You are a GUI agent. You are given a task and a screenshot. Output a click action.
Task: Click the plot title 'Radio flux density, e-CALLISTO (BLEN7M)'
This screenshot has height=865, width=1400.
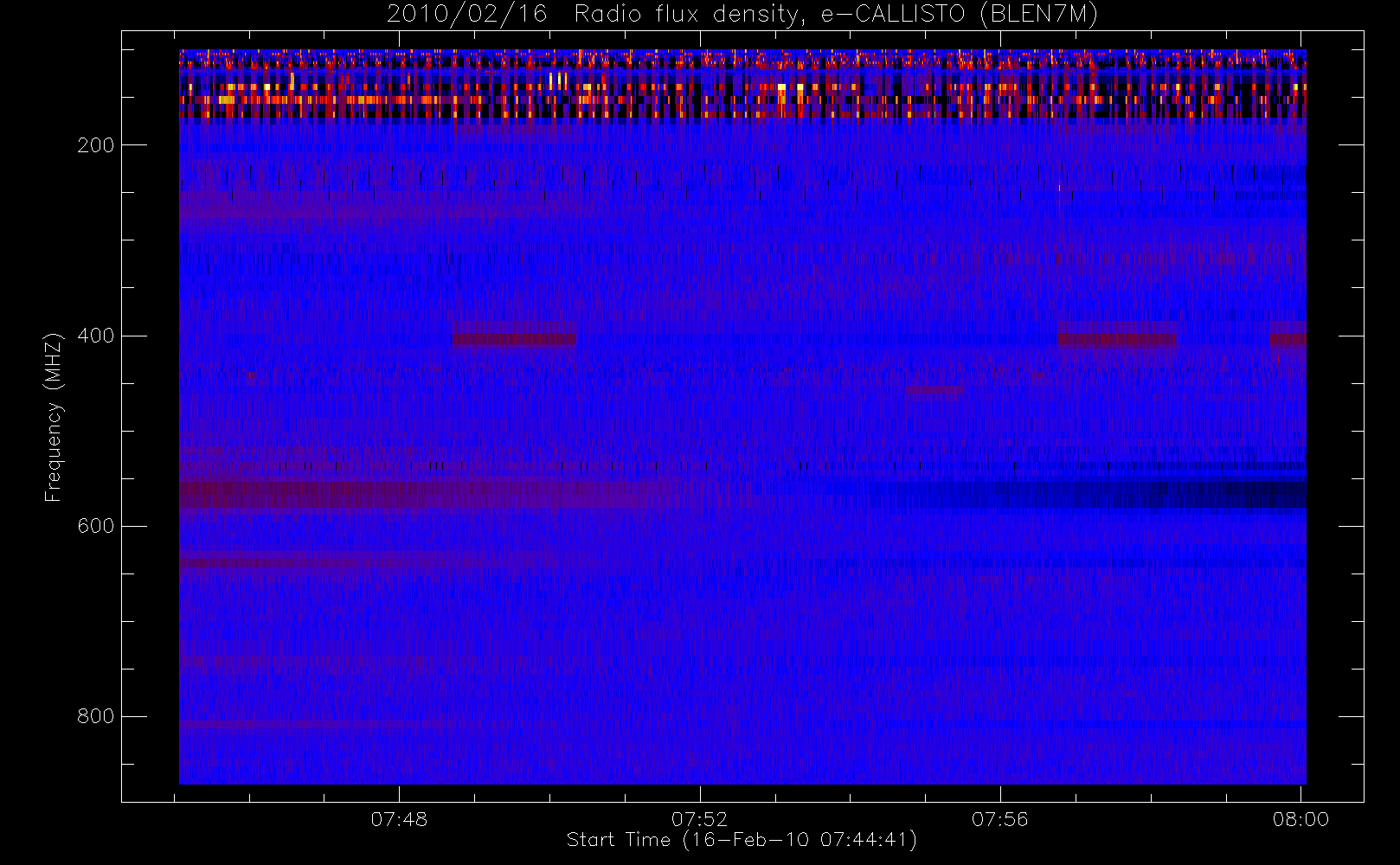836,15
